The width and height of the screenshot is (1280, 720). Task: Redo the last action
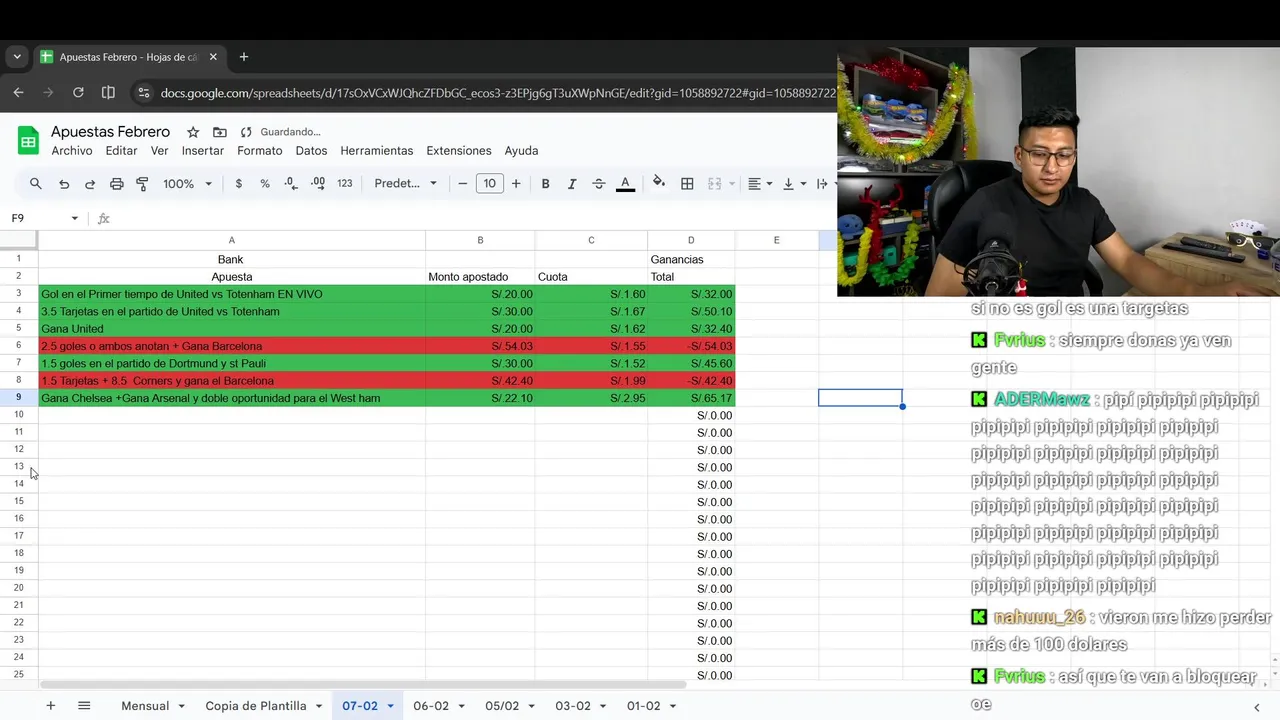tap(90, 184)
